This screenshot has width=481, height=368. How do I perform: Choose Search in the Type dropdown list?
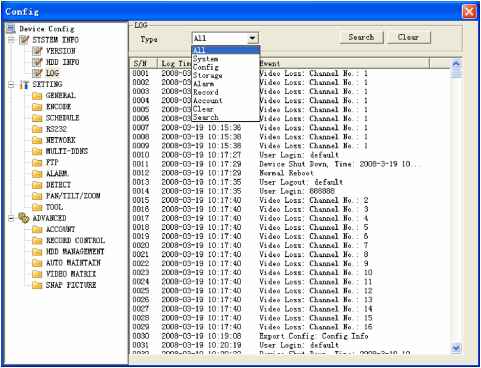pyautogui.click(x=226, y=117)
